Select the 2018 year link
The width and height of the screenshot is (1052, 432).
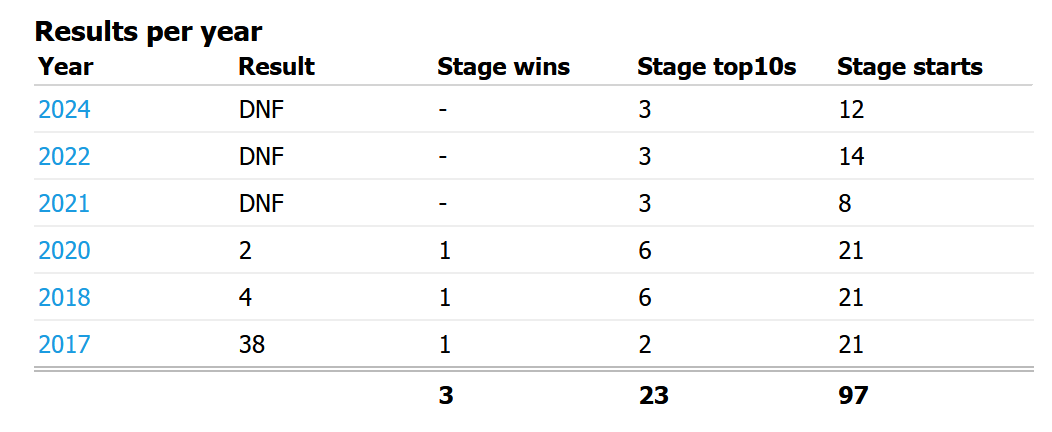point(64,297)
